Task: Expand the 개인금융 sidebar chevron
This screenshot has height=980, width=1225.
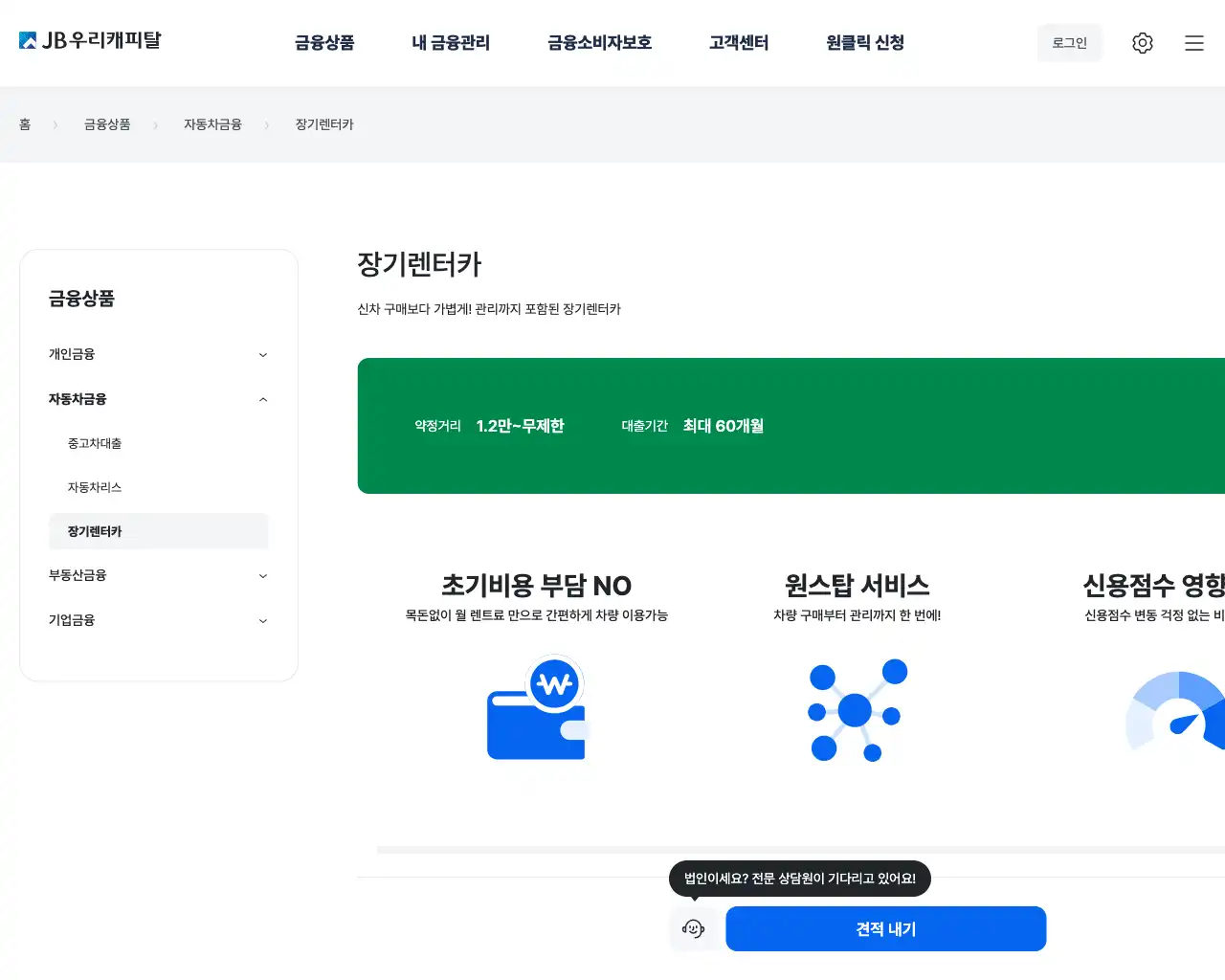Action: pyautogui.click(x=263, y=355)
